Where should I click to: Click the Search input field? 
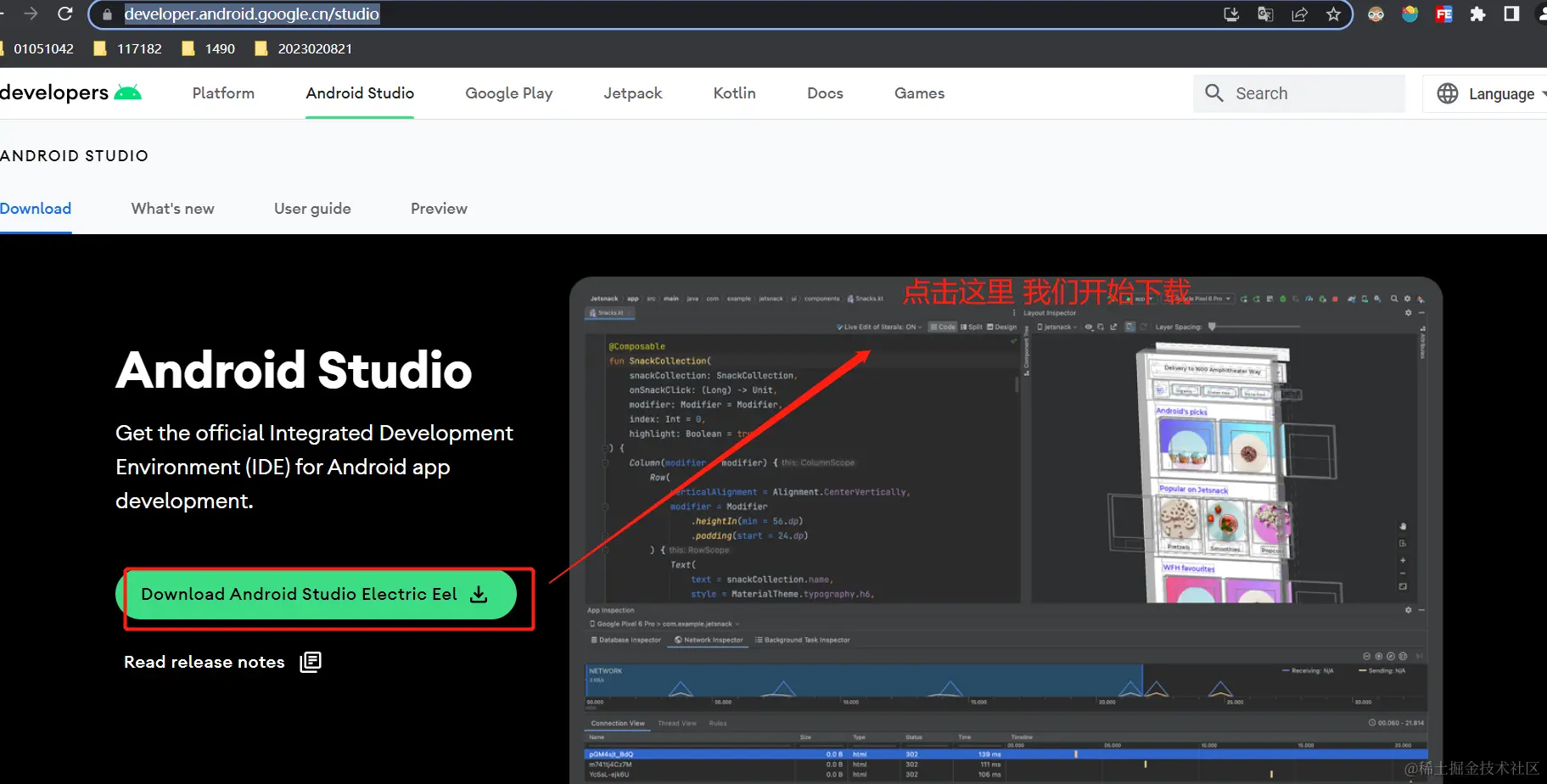pos(1298,93)
